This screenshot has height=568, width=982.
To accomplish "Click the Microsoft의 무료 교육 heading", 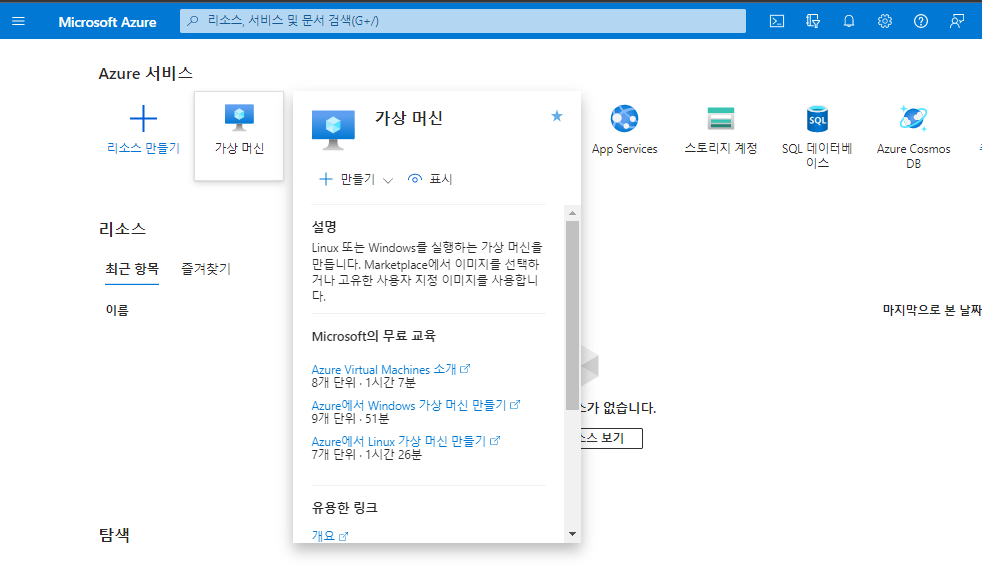I will click(374, 336).
